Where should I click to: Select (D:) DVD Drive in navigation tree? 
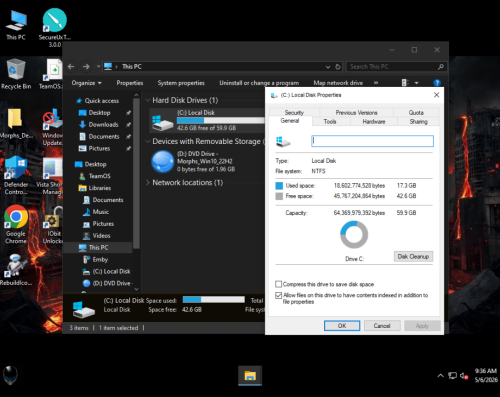111,283
